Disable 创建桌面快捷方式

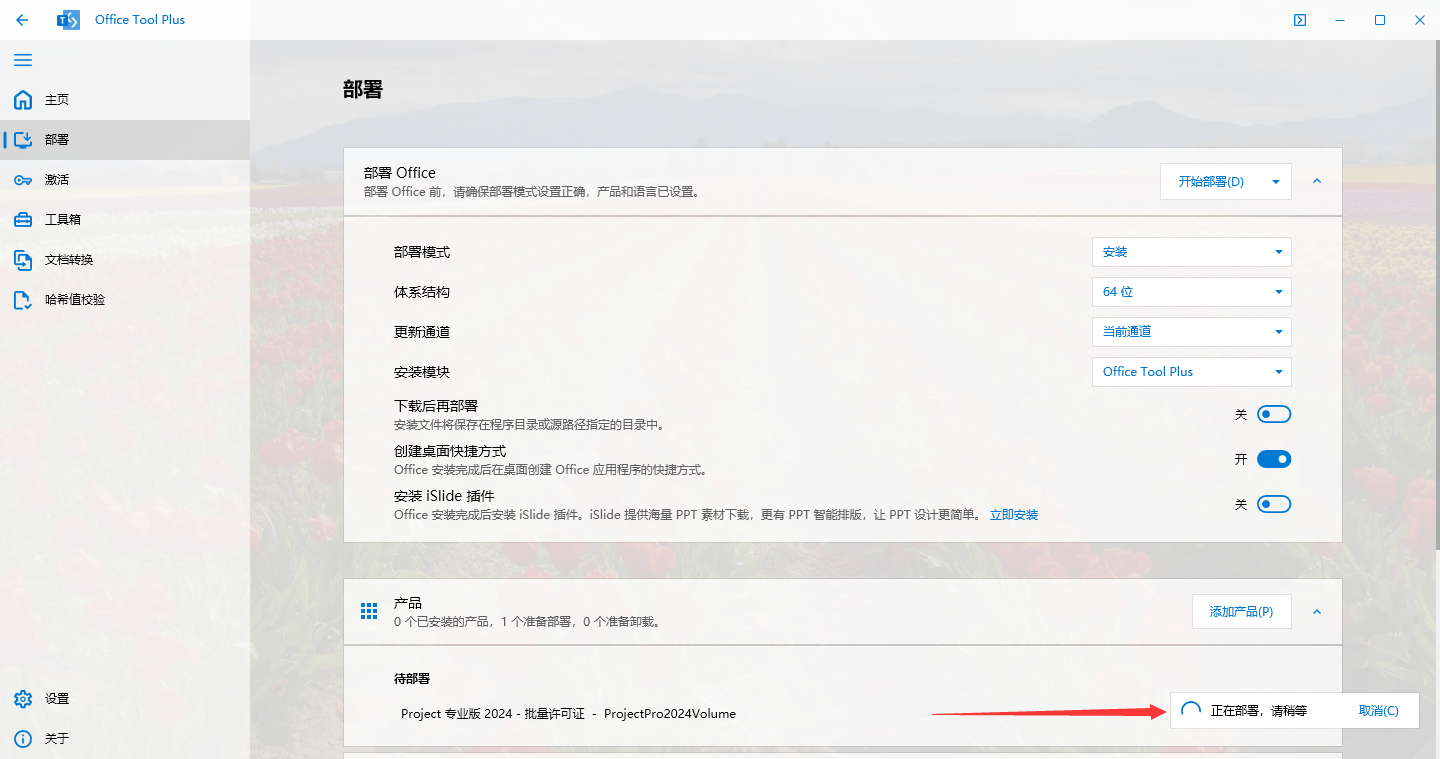pos(1273,458)
